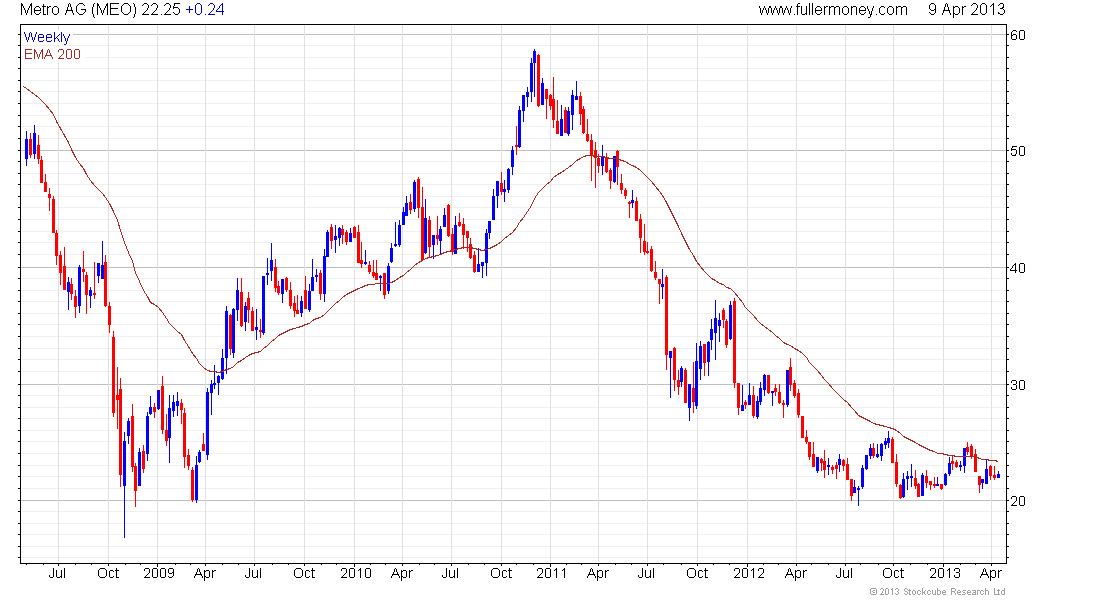Click the 20 price axis label
Image resolution: width=1100 pixels, height=600 pixels.
pyautogui.click(x=1017, y=501)
